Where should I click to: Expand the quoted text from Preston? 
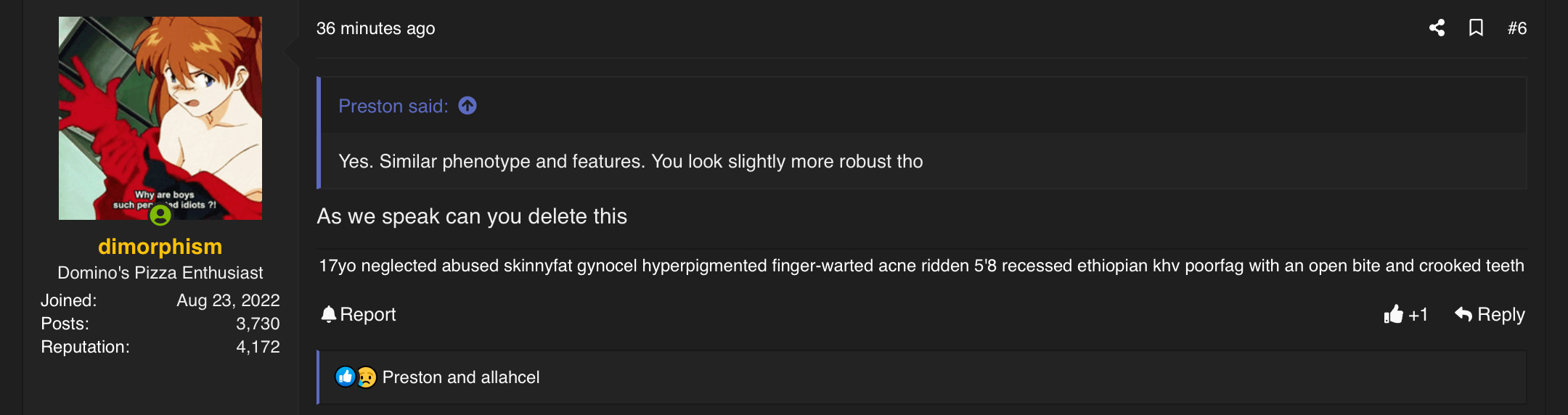[x=630, y=161]
